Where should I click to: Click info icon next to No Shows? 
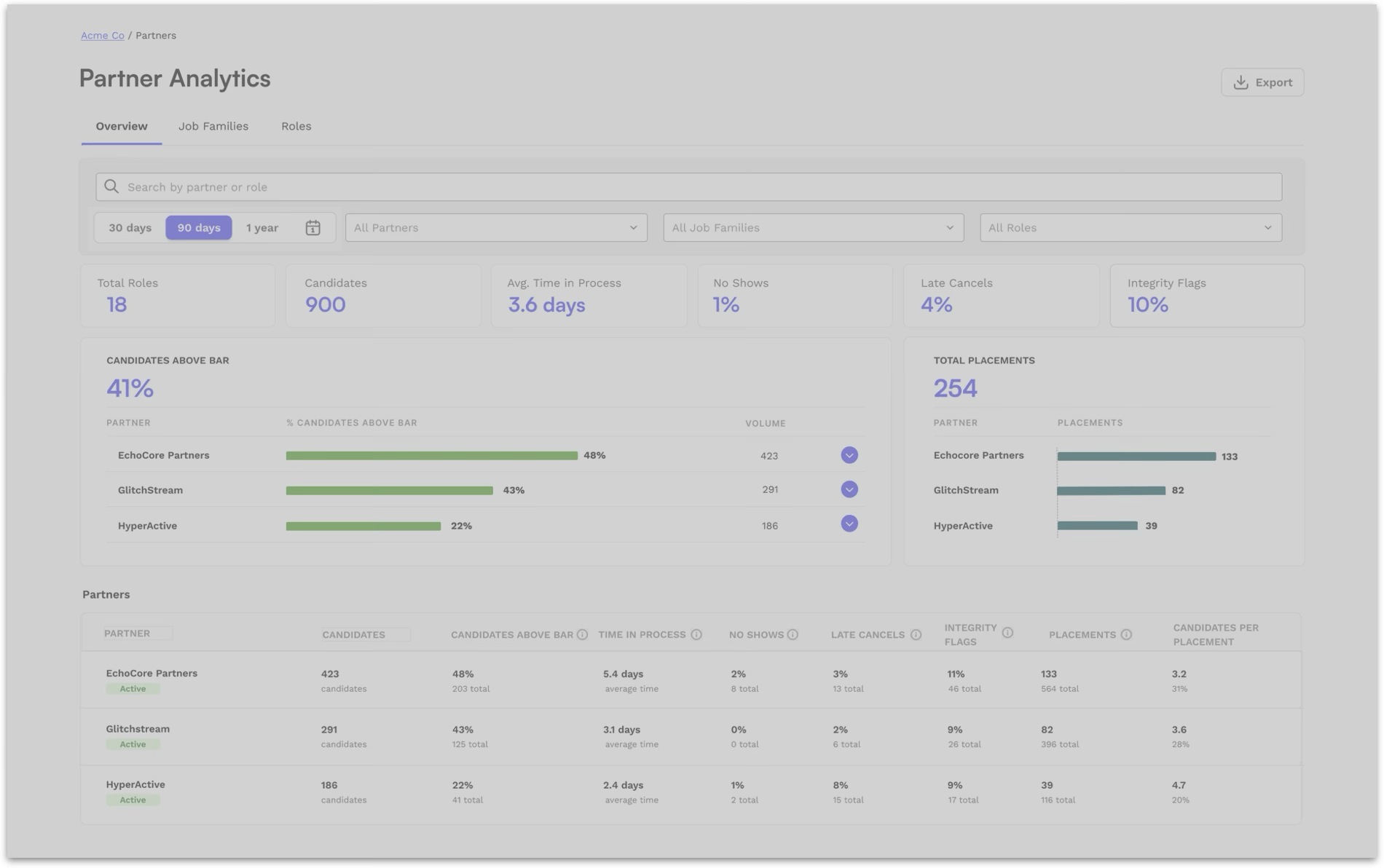[793, 635]
